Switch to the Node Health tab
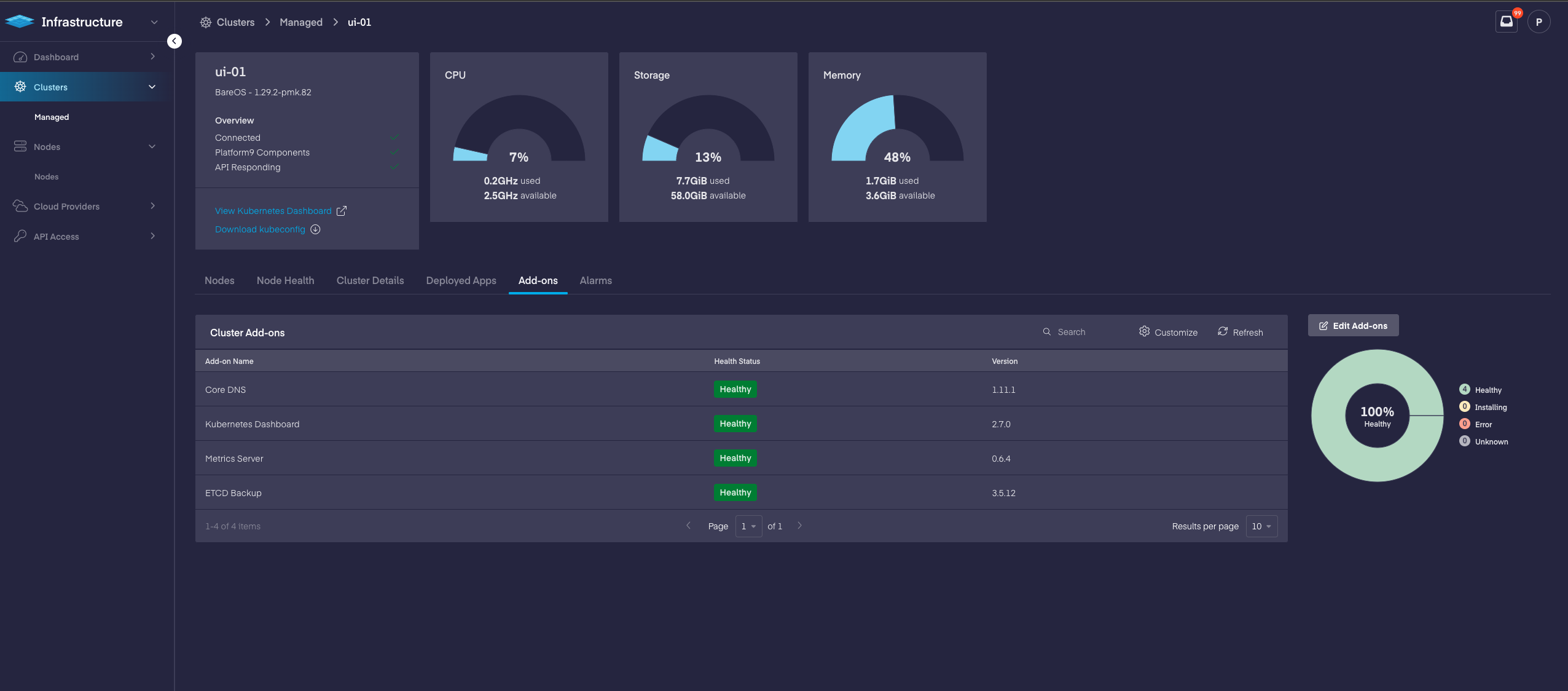This screenshot has width=1568, height=691. coord(285,280)
